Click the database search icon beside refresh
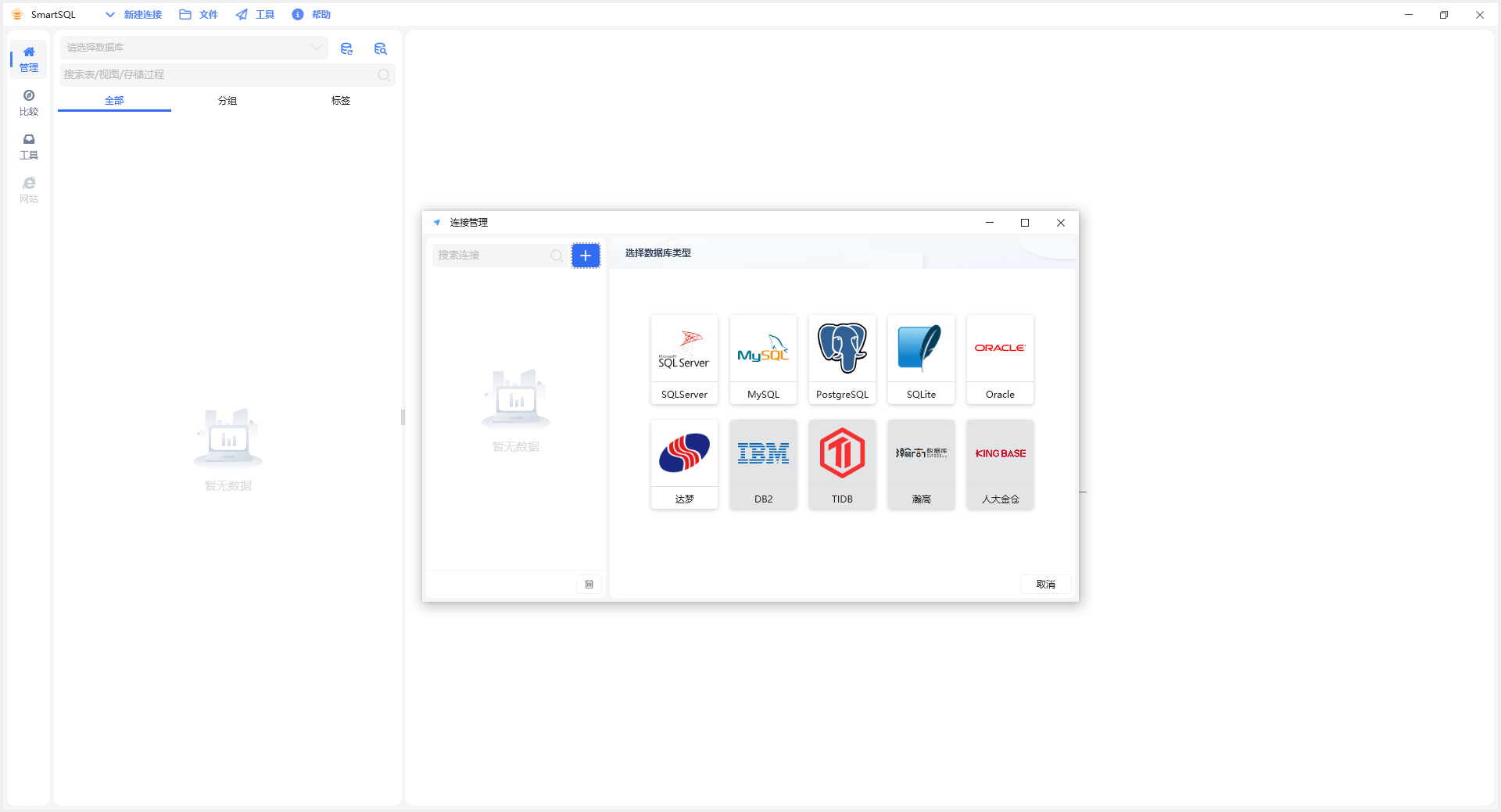Viewport: 1501px width, 812px height. 381,48
